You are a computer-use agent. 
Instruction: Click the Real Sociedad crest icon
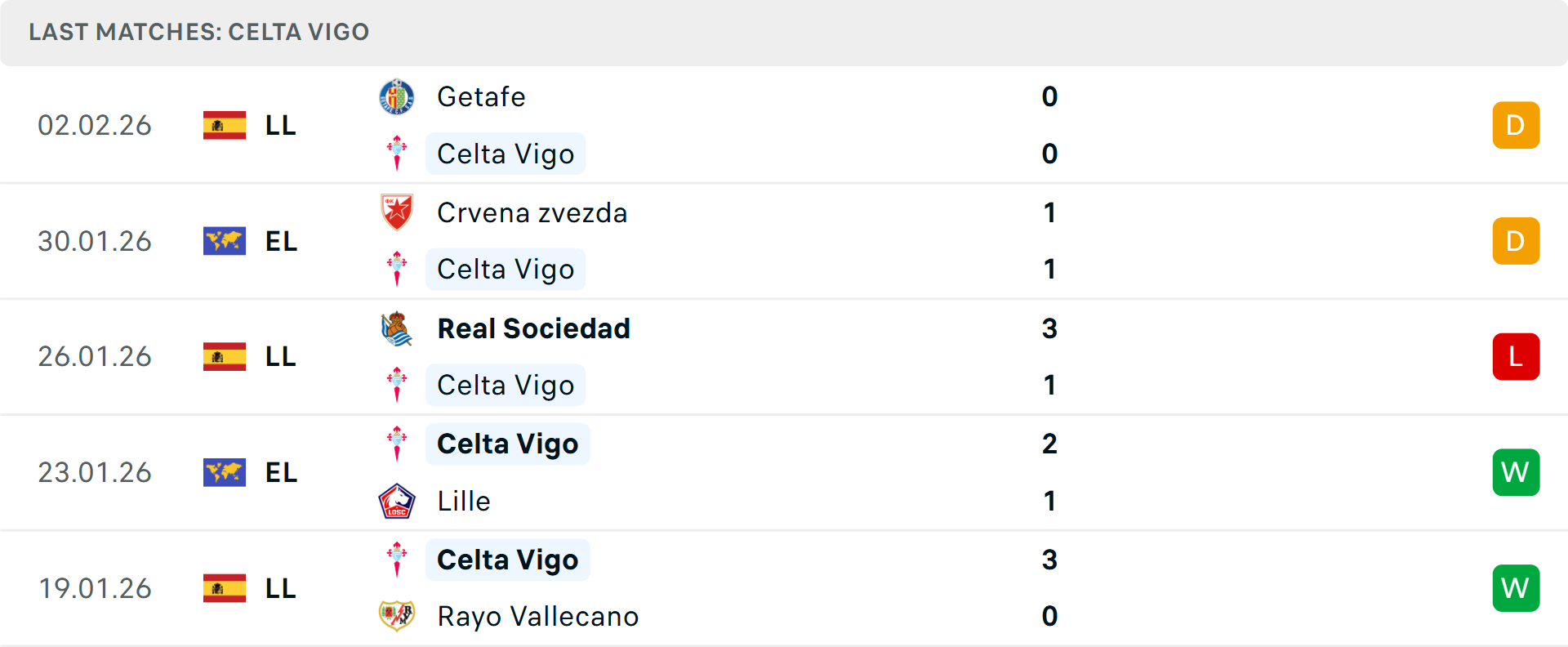[397, 328]
